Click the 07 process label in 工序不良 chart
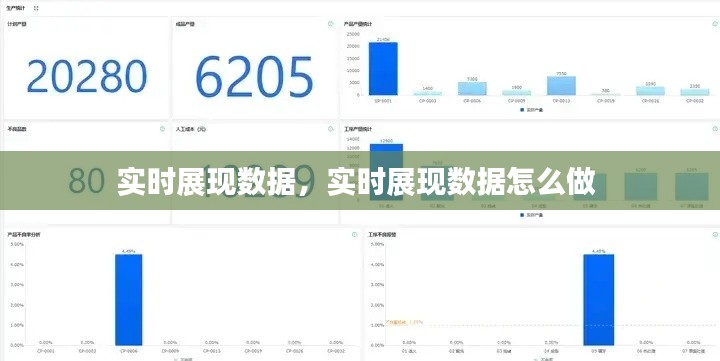 point(693,351)
